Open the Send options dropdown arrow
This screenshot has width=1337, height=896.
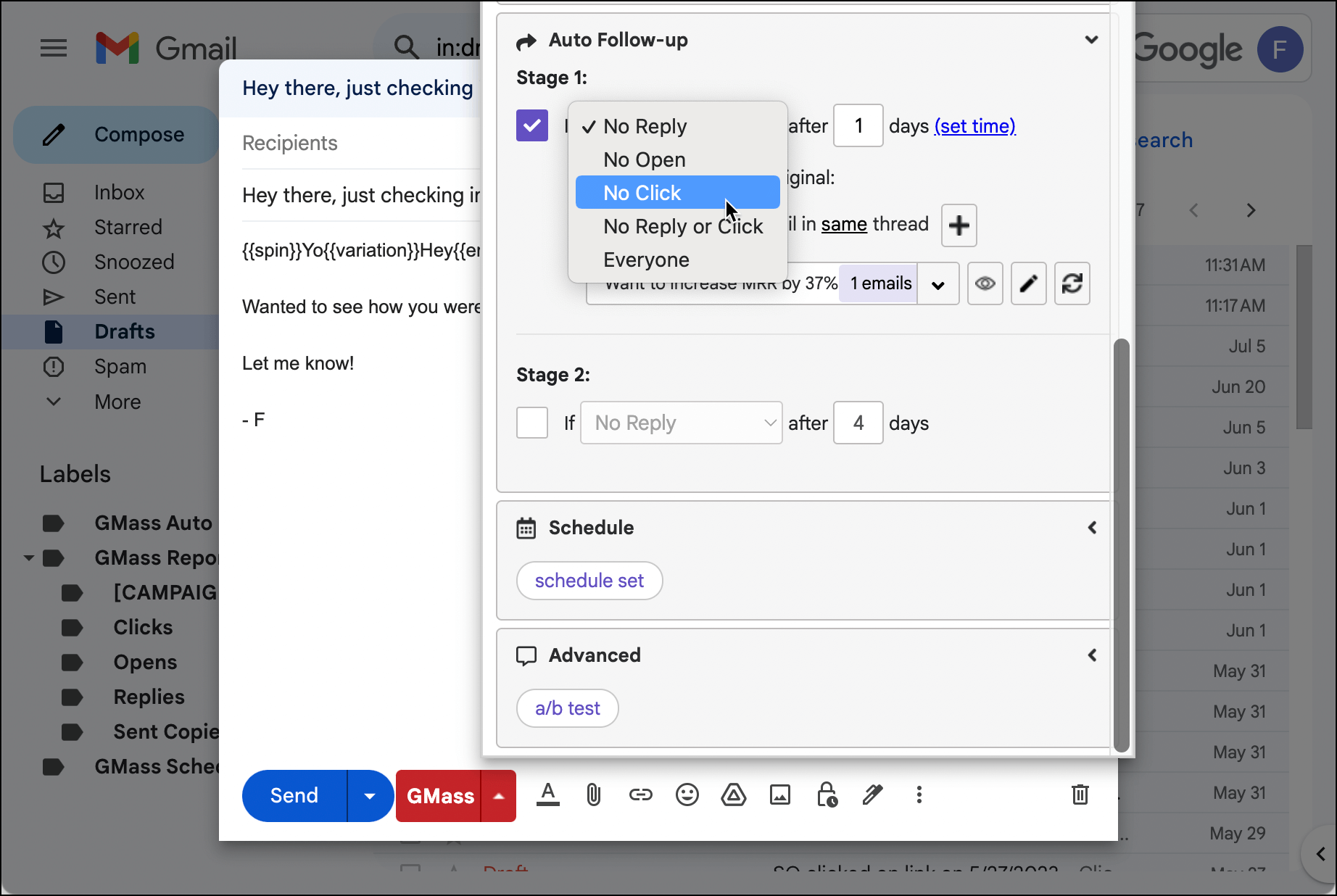[370, 796]
